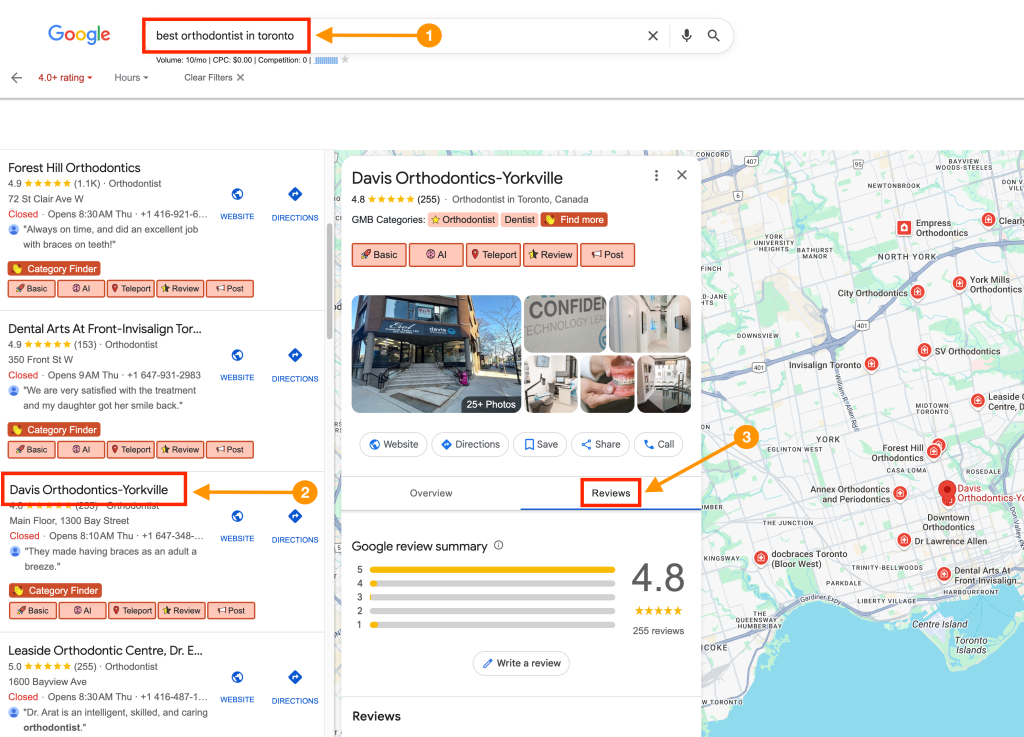
Task: Click the AI button in Davis detail panel
Action: point(436,255)
